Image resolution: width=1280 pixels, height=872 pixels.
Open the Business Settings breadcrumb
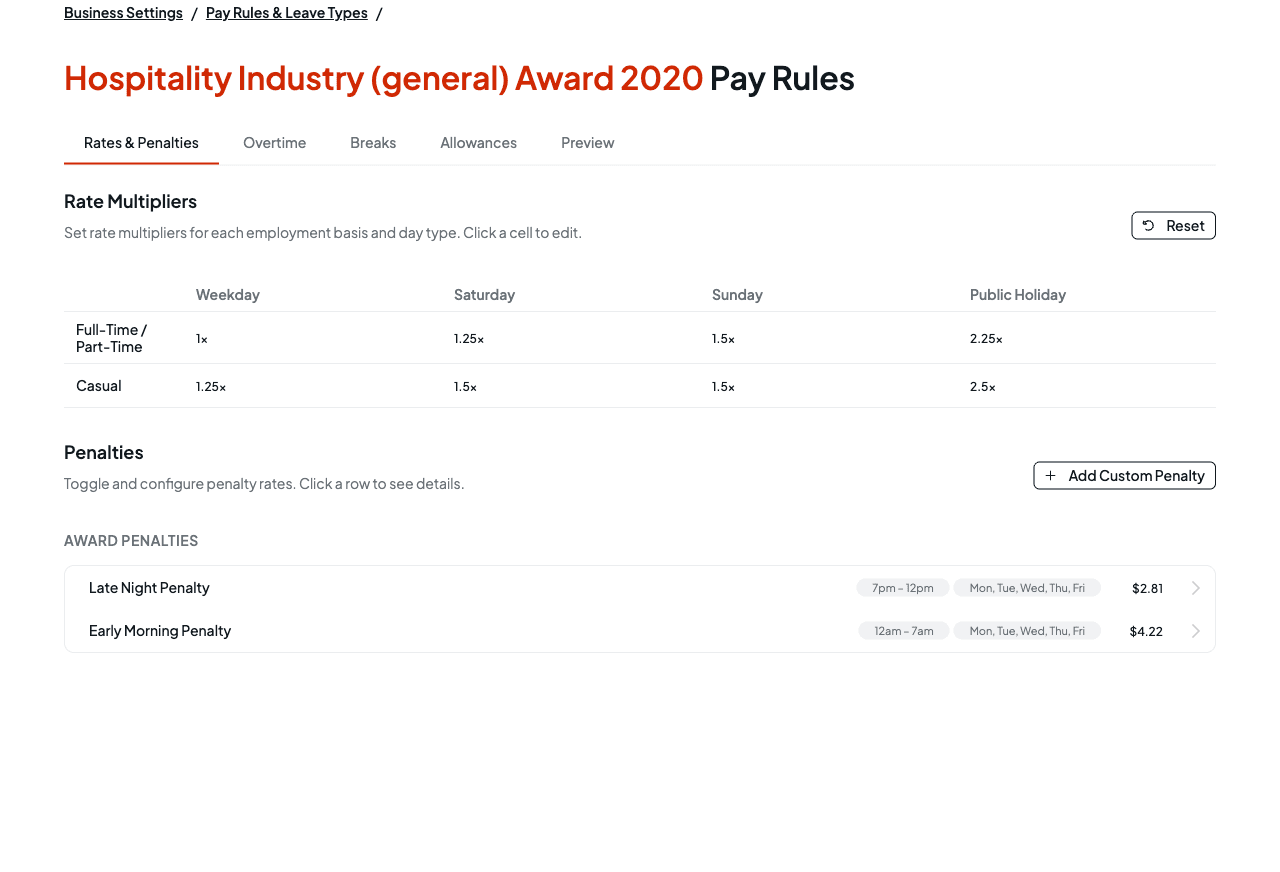(x=123, y=12)
